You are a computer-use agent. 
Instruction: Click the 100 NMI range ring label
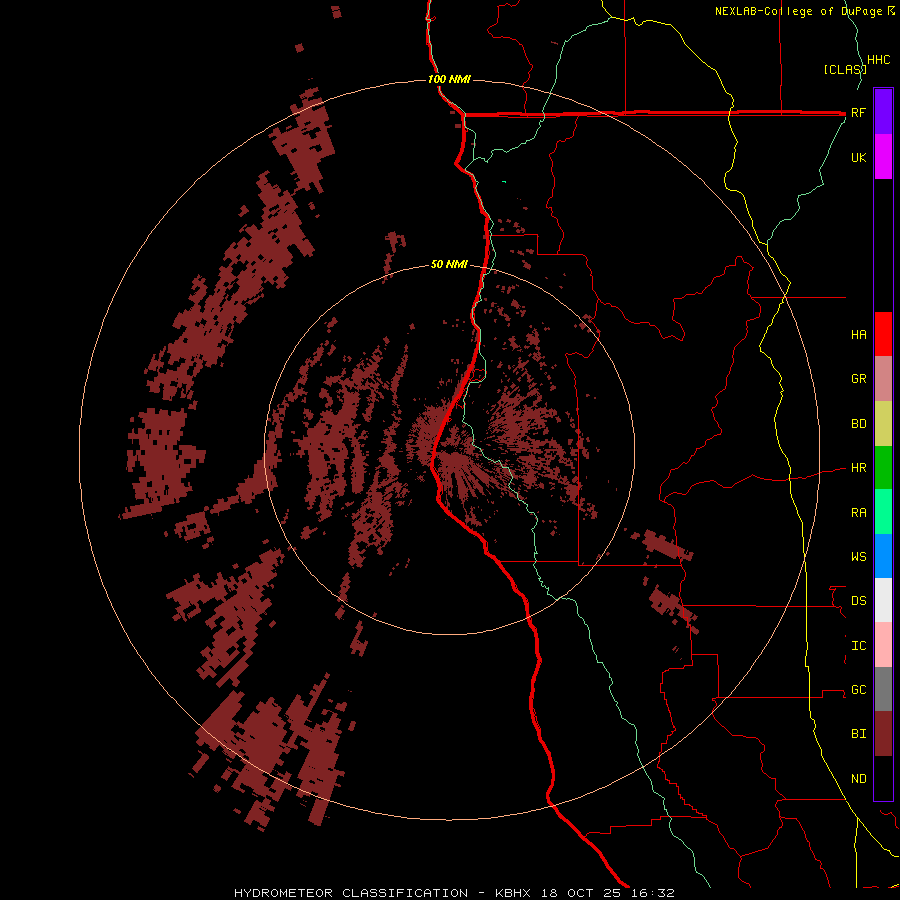tap(449, 79)
